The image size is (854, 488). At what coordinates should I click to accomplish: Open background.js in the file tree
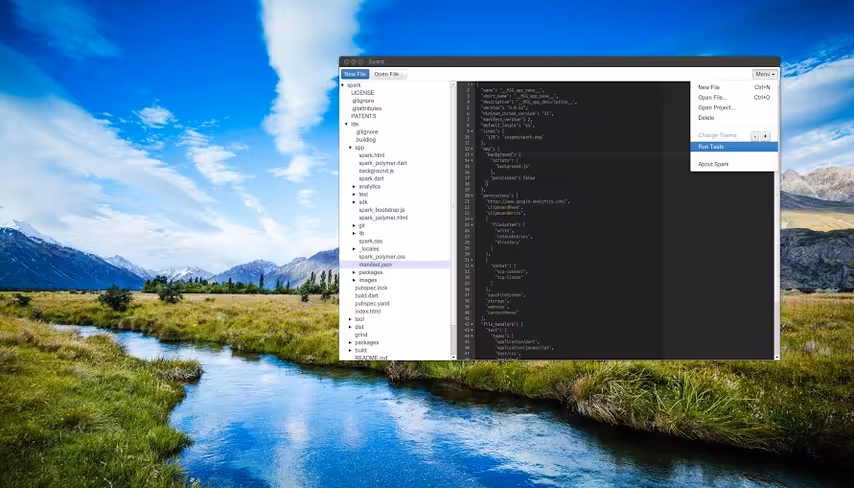[x=376, y=171]
